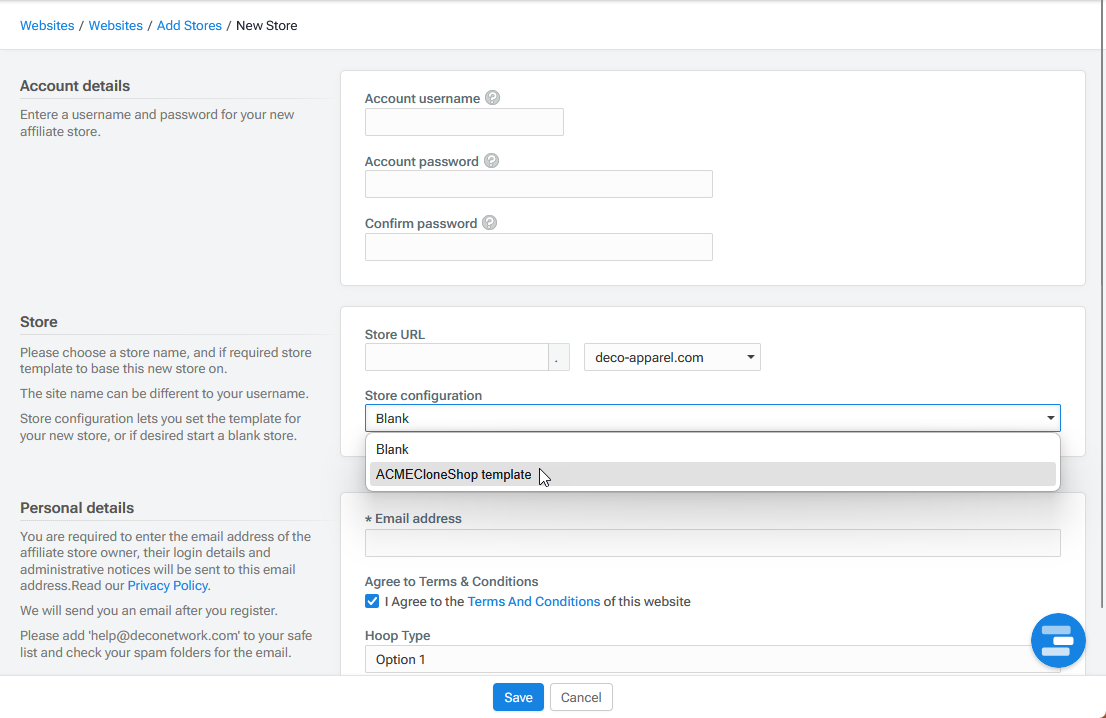The width and height of the screenshot is (1106, 718).
Task: Navigate to Add Stores breadcrumb
Action: coord(189,25)
